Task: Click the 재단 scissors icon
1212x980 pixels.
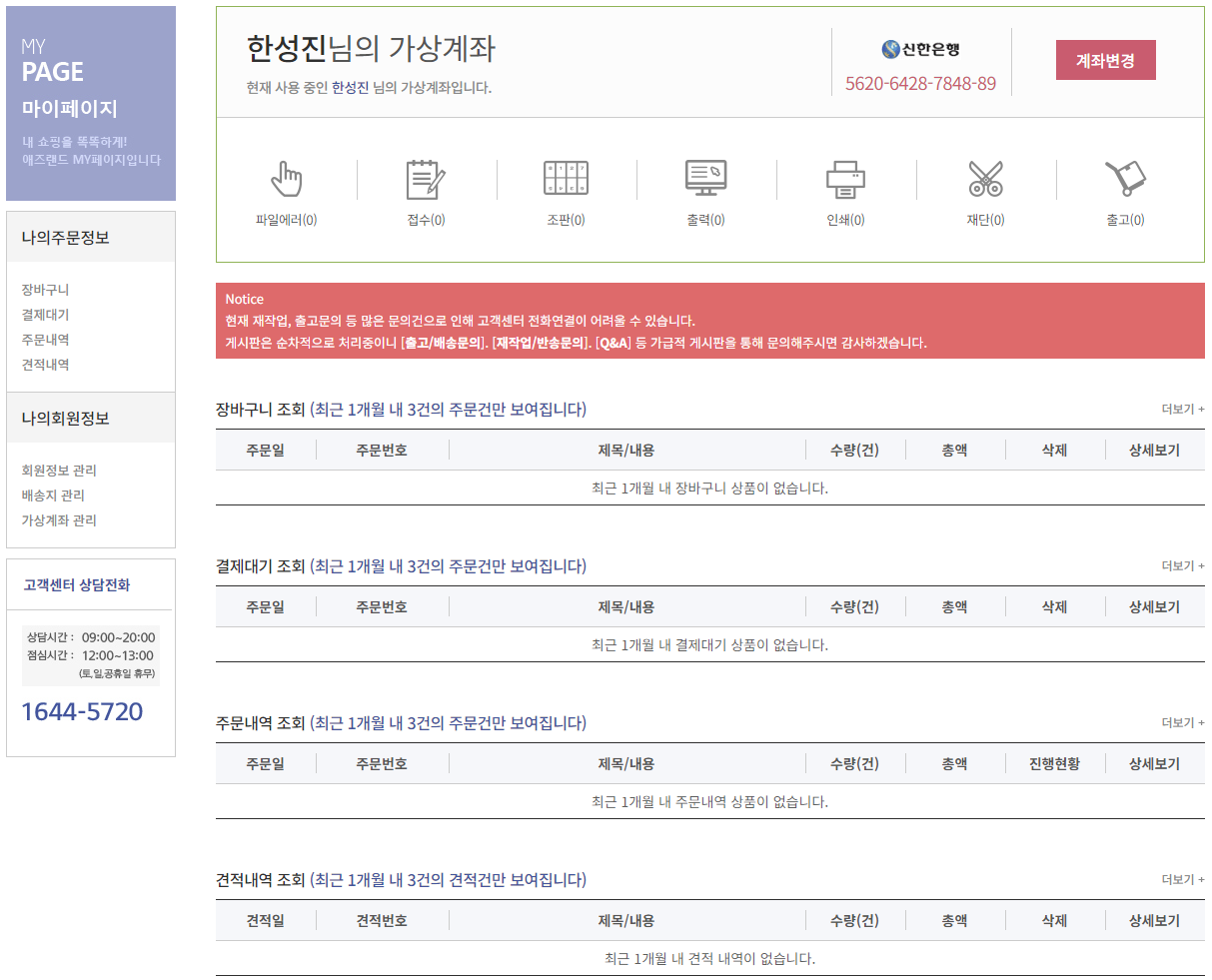Action: tap(985, 179)
